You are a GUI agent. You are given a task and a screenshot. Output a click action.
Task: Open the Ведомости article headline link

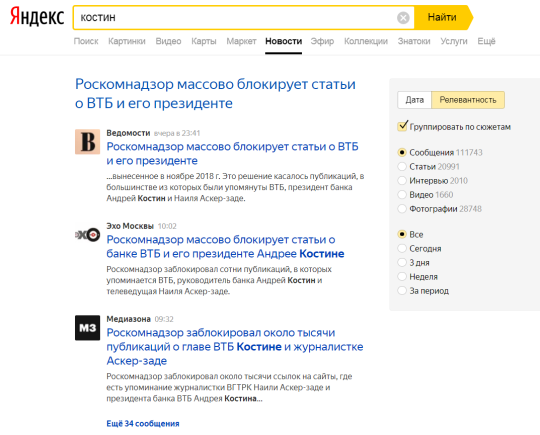[x=232, y=154]
